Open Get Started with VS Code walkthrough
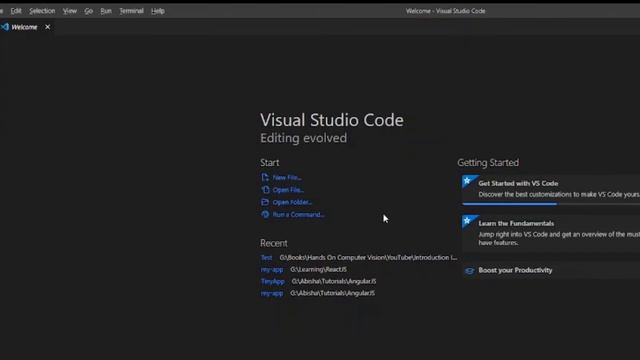 [x=551, y=190]
